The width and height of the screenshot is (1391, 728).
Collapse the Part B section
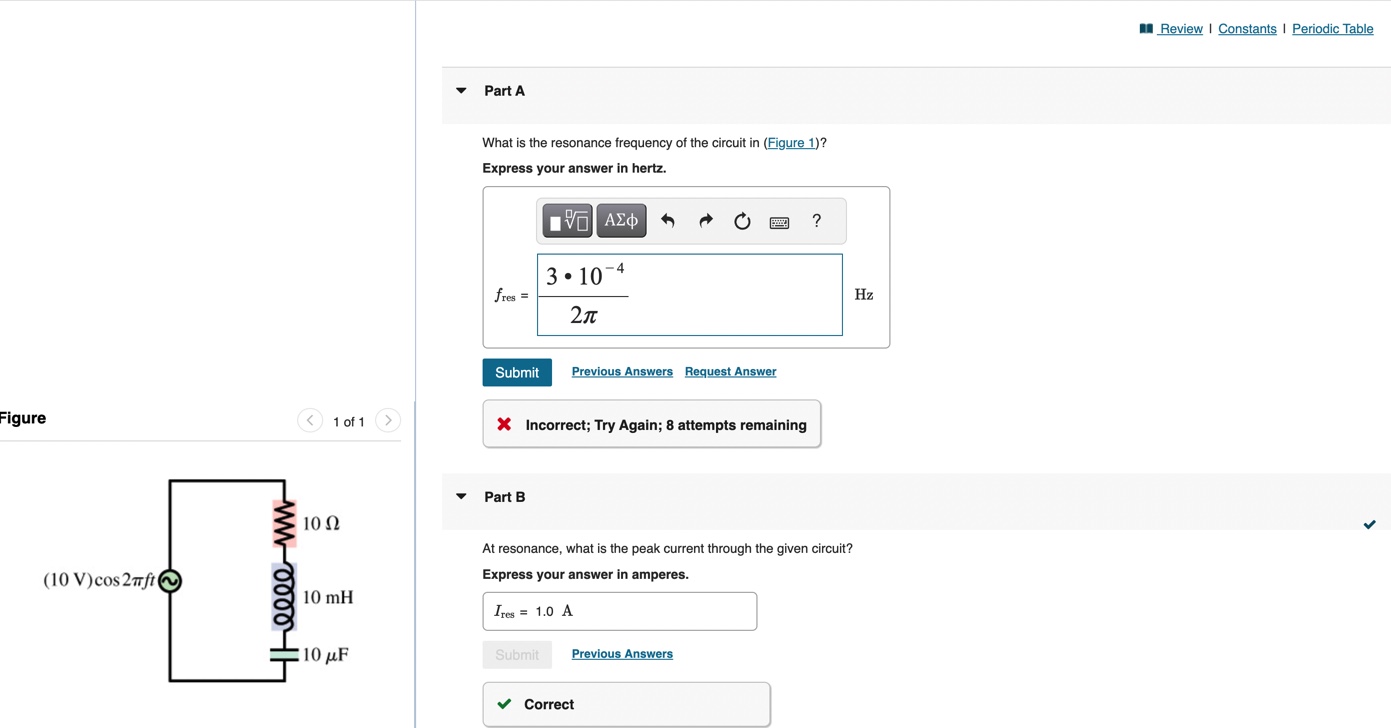tap(461, 497)
